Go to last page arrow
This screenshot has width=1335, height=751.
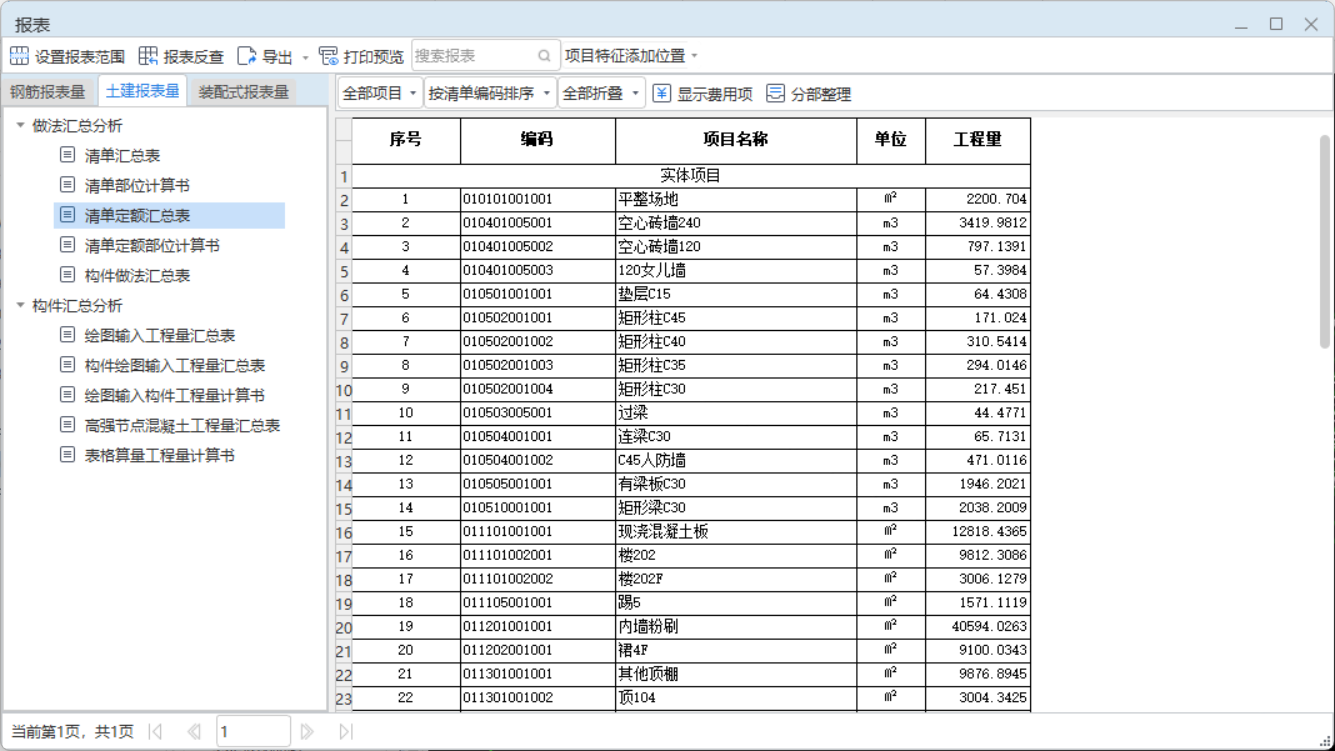click(x=346, y=732)
